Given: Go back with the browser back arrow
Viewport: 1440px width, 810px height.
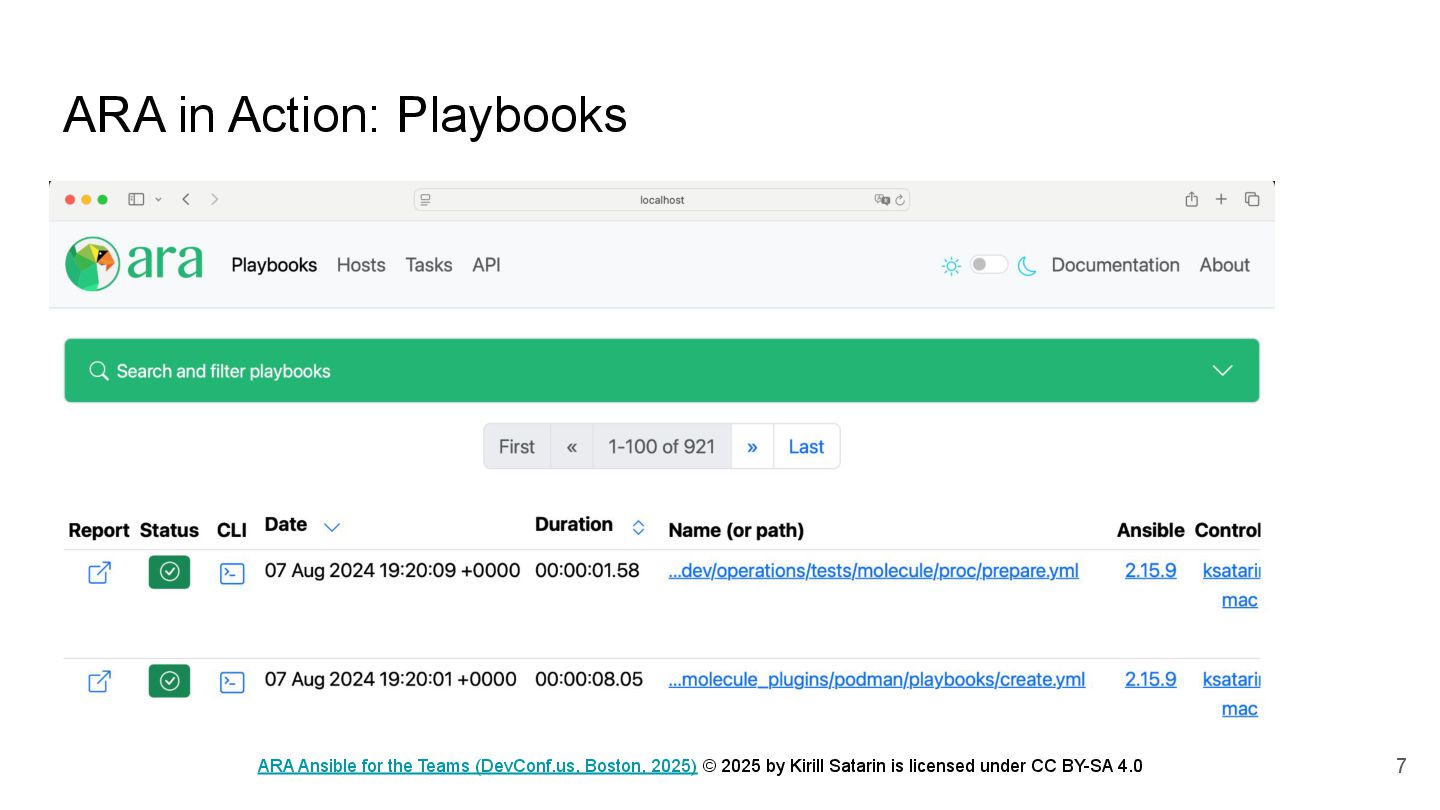Looking at the screenshot, I should pos(186,200).
